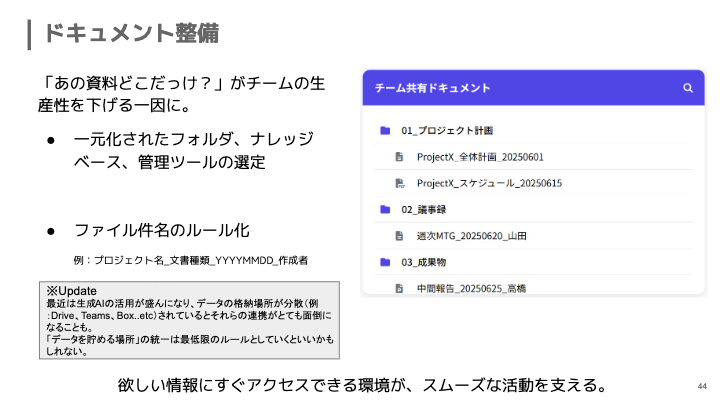Open the ProjectX_全体計画_20250601 file name
The width and height of the screenshot is (720, 405).
(482, 157)
